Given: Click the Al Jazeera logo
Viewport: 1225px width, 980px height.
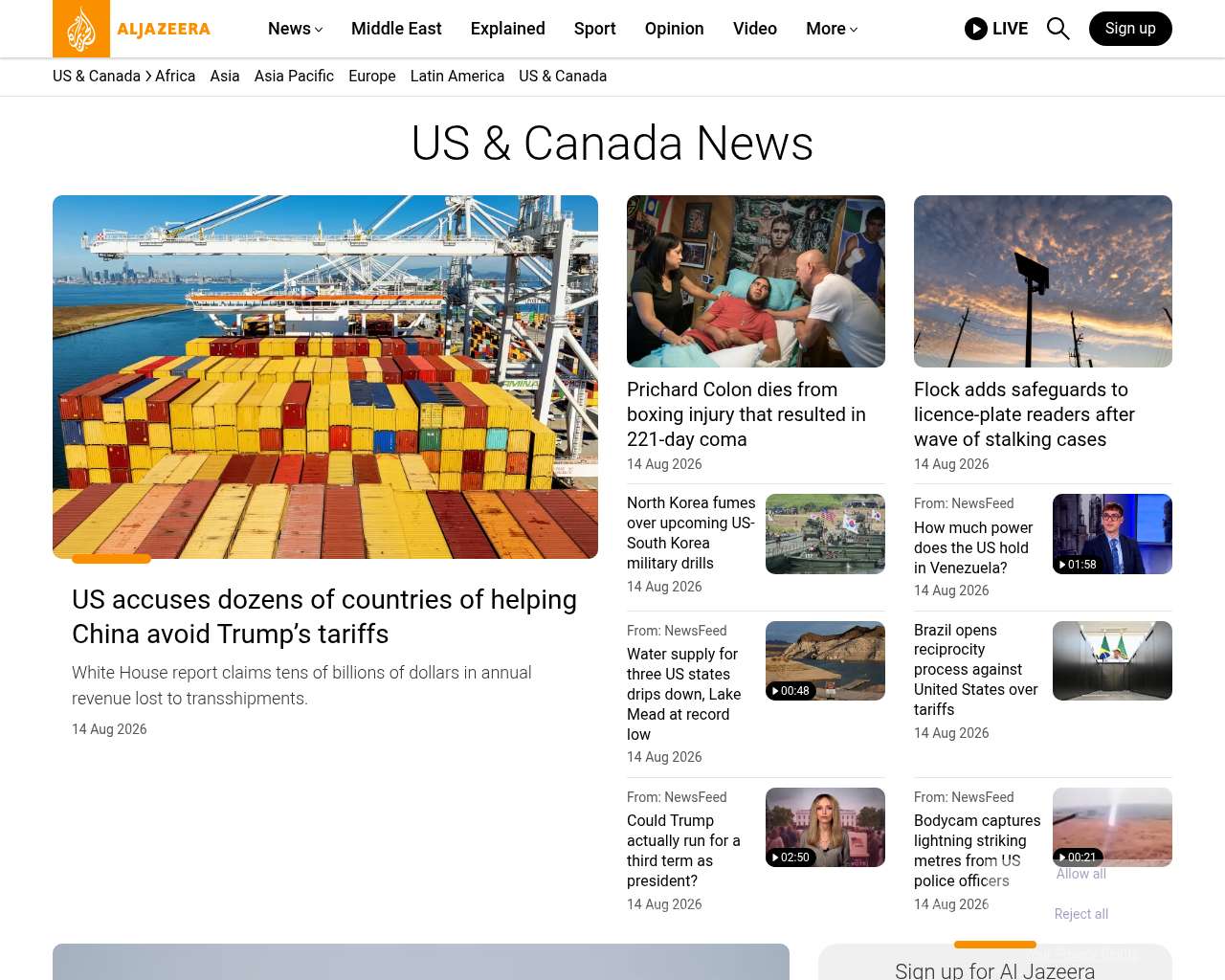Looking at the screenshot, I should (132, 29).
